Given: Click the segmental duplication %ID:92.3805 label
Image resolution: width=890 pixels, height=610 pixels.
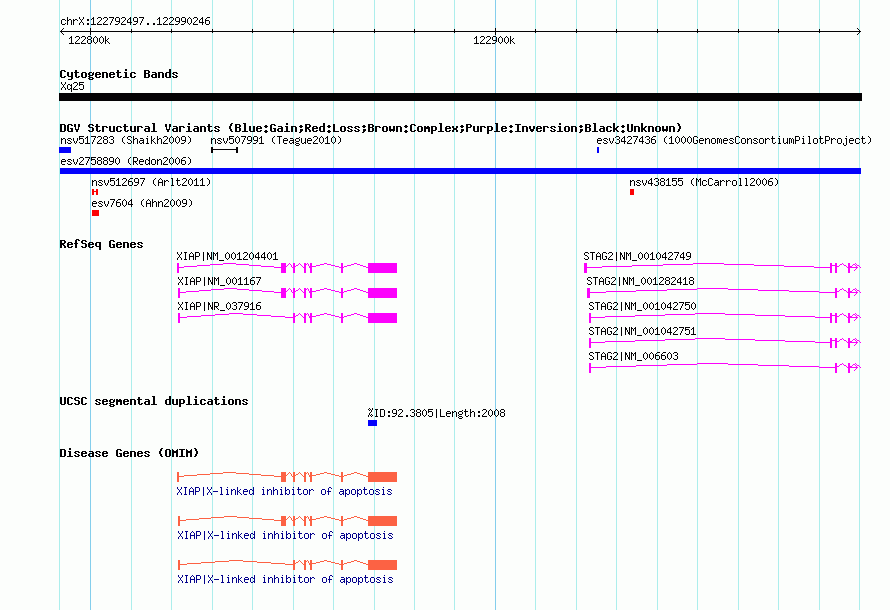Looking at the screenshot, I should click(x=436, y=414).
